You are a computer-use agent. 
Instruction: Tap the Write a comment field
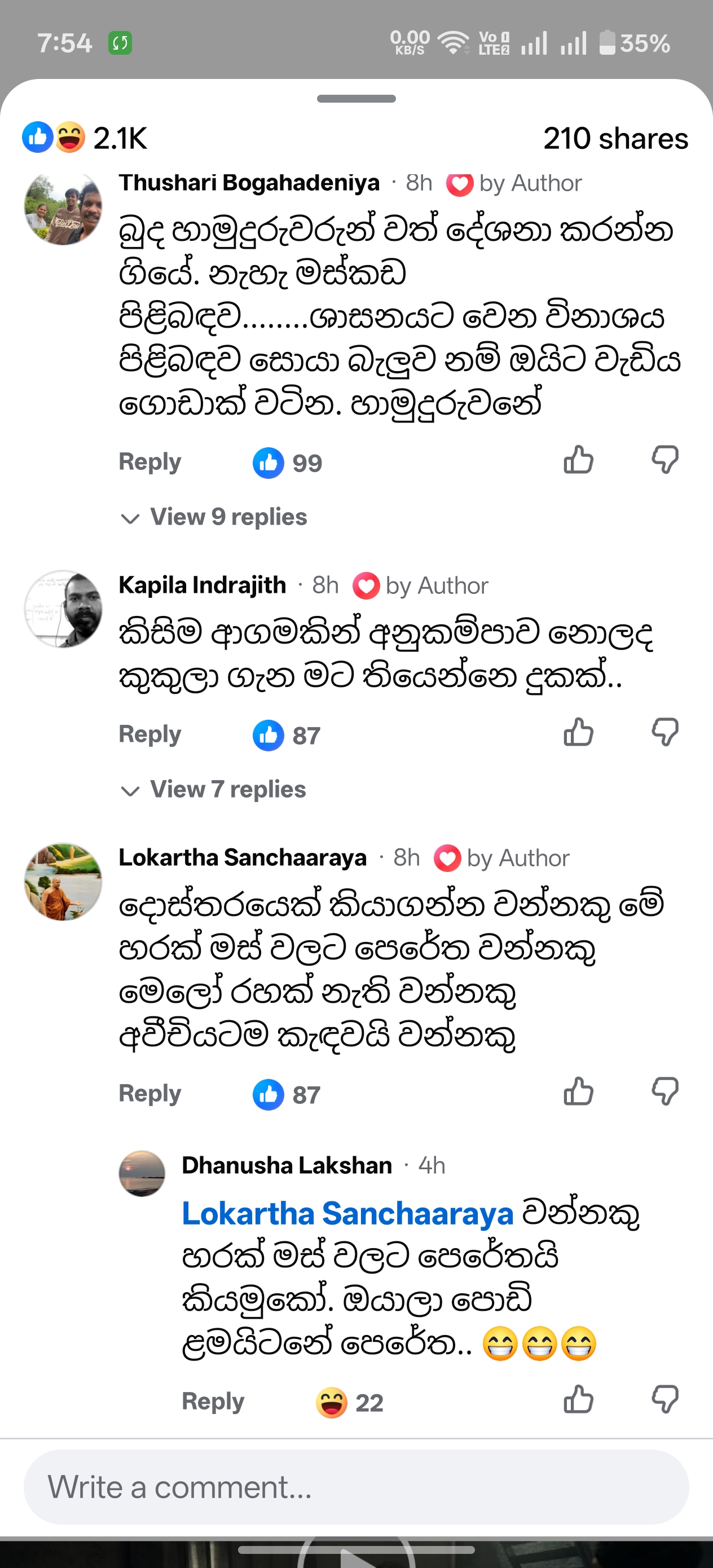pyautogui.click(x=356, y=1487)
